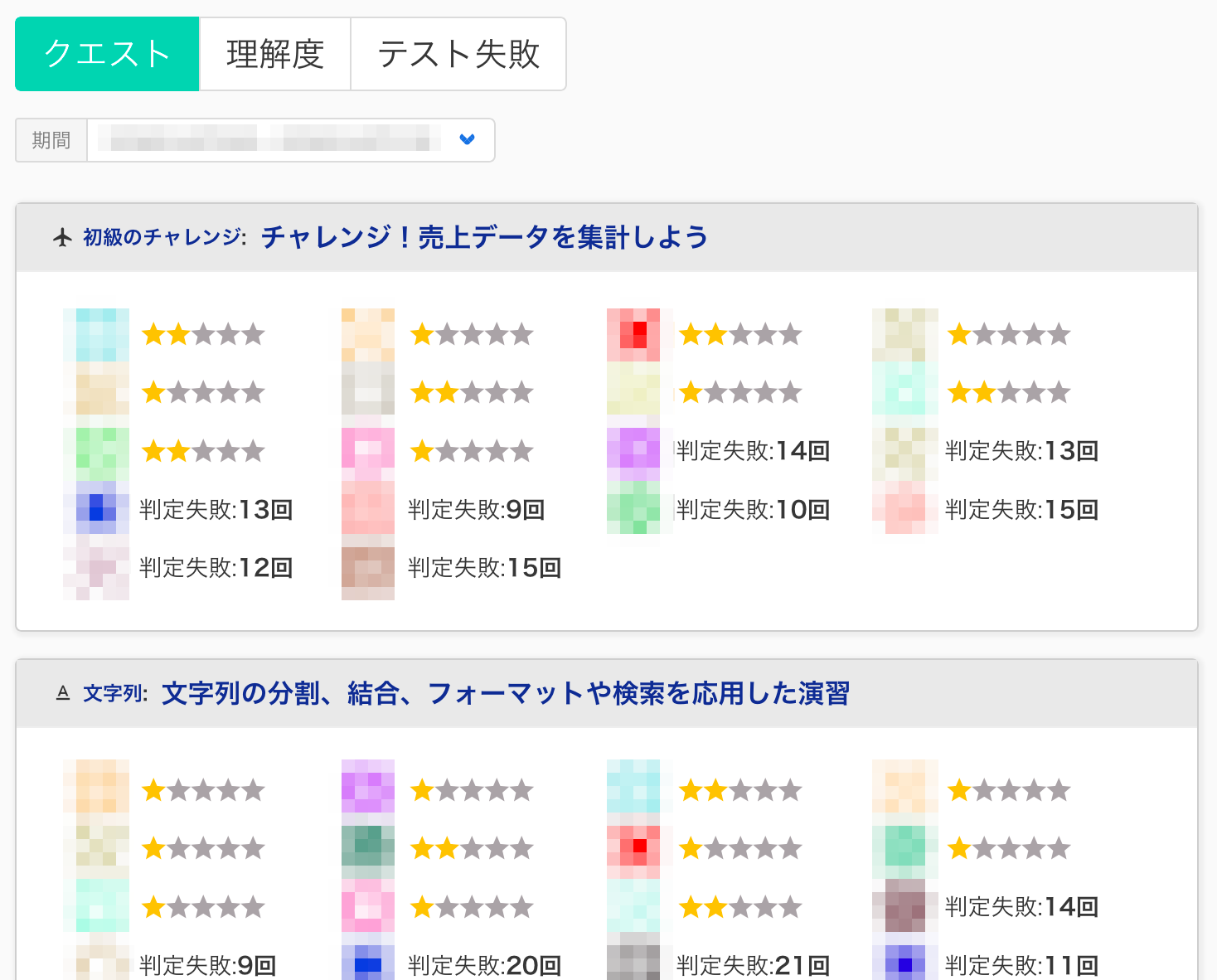Click the letter icon beside 文字列
Image resolution: width=1217 pixels, height=980 pixels.
point(63,693)
